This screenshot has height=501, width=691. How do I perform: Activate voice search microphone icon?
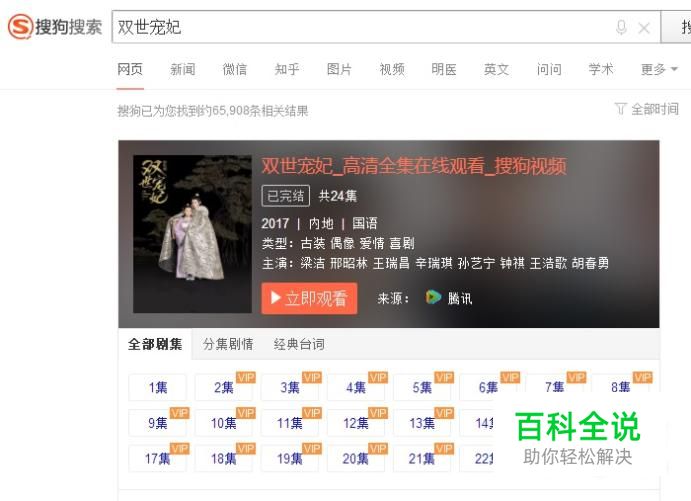(x=621, y=27)
